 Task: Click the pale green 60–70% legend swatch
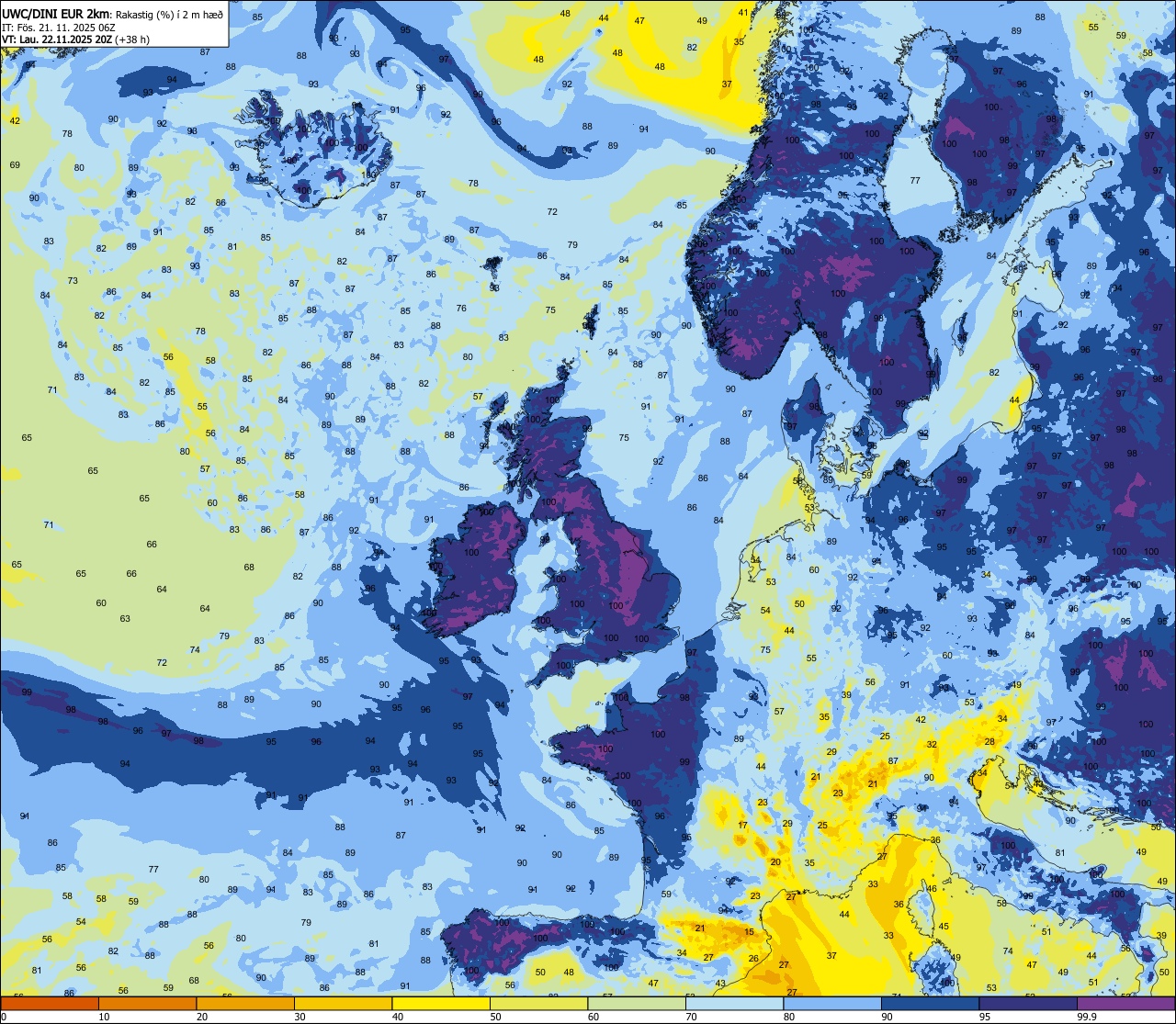[x=636, y=1003]
